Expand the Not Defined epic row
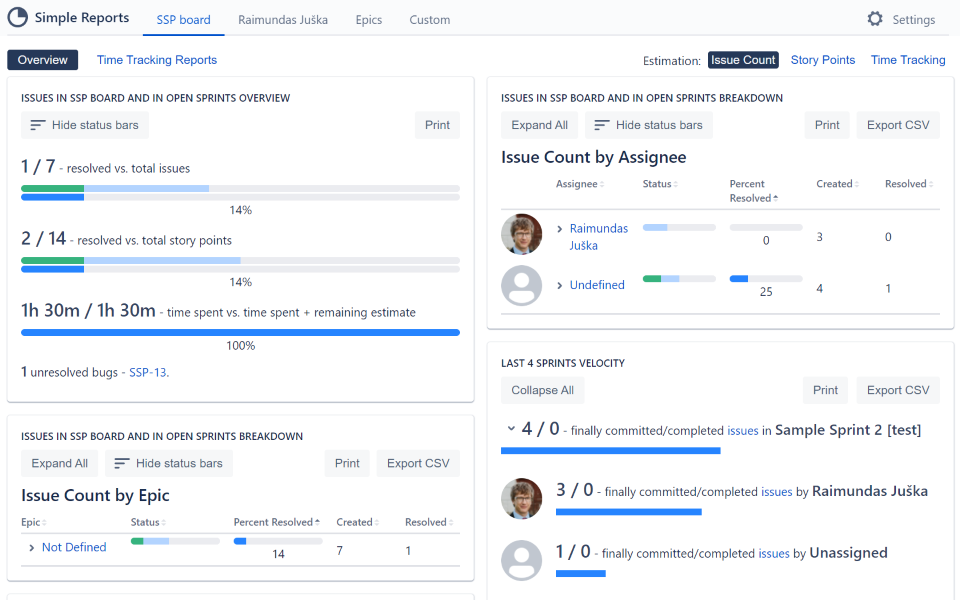Image resolution: width=960 pixels, height=600 pixels. (x=32, y=548)
